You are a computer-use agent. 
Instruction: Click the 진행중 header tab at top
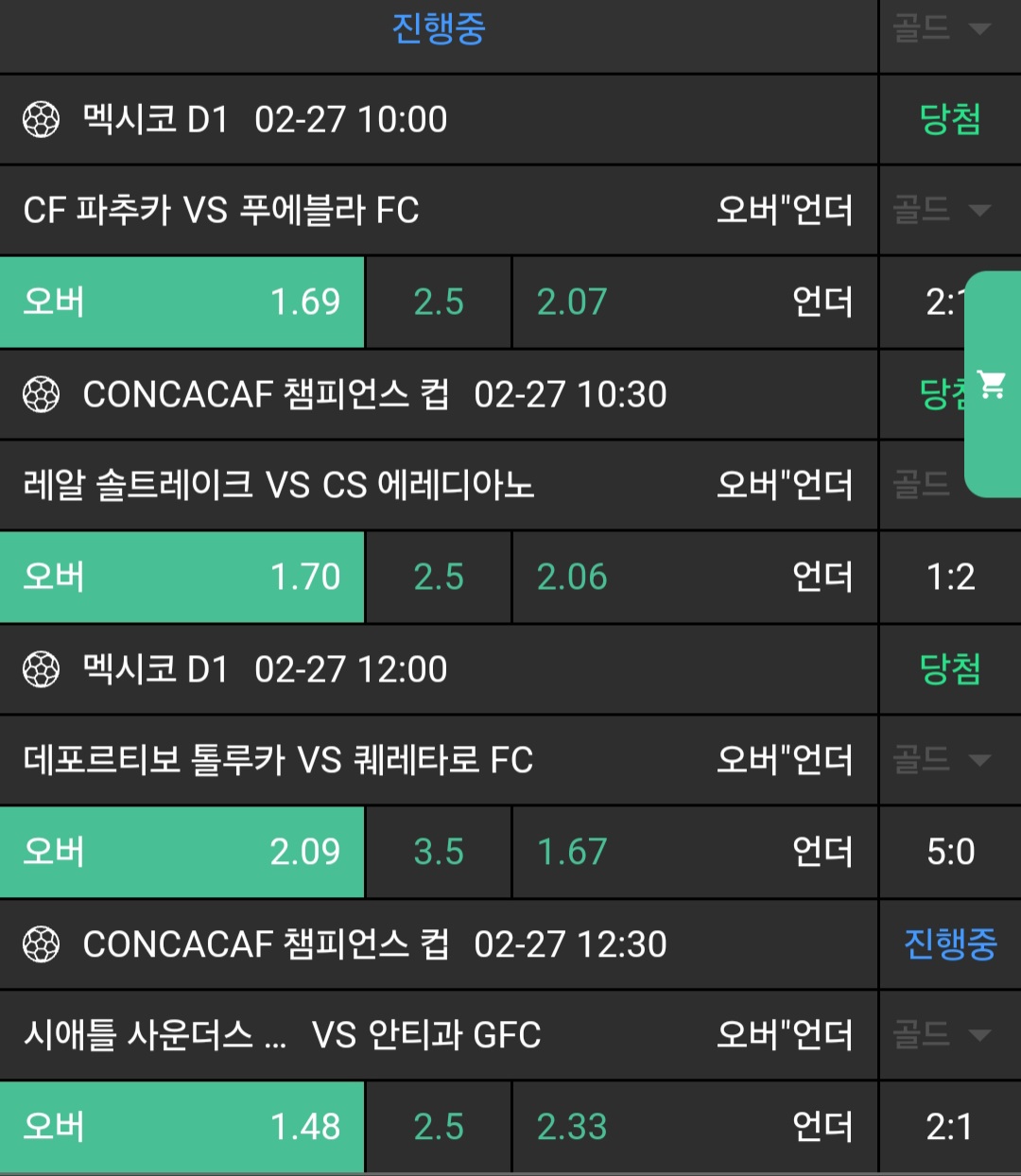[439, 28]
